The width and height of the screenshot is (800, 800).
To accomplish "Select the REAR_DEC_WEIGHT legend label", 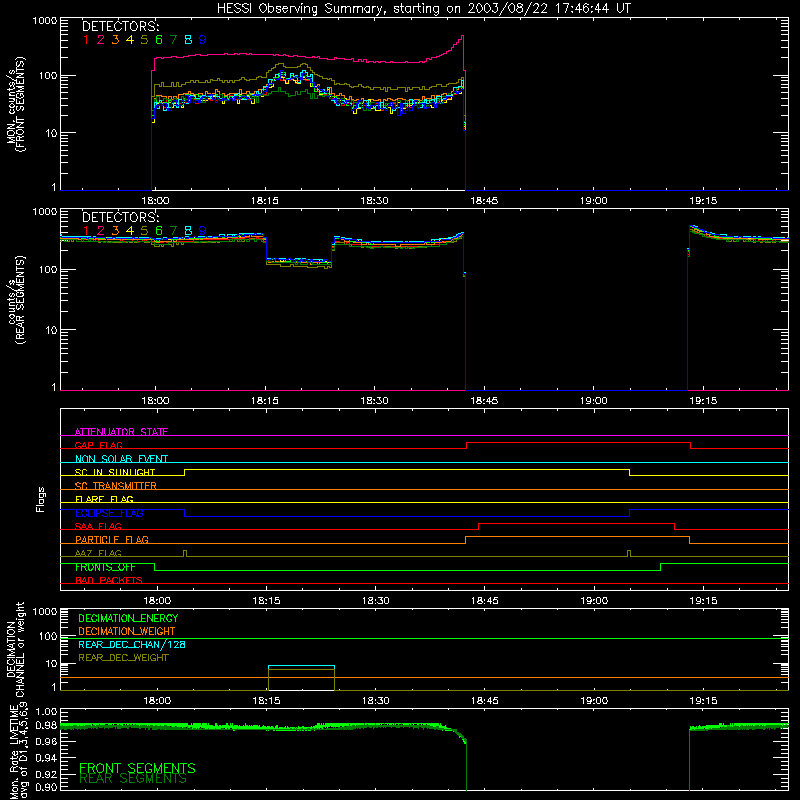I will (x=123, y=658).
